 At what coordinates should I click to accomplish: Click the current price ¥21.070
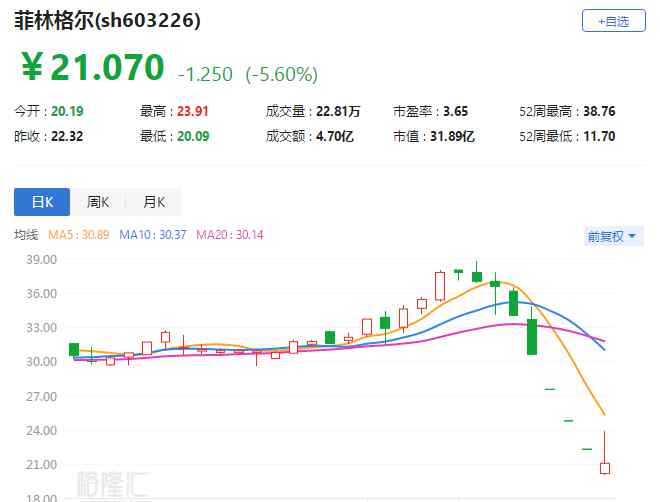click(92, 68)
